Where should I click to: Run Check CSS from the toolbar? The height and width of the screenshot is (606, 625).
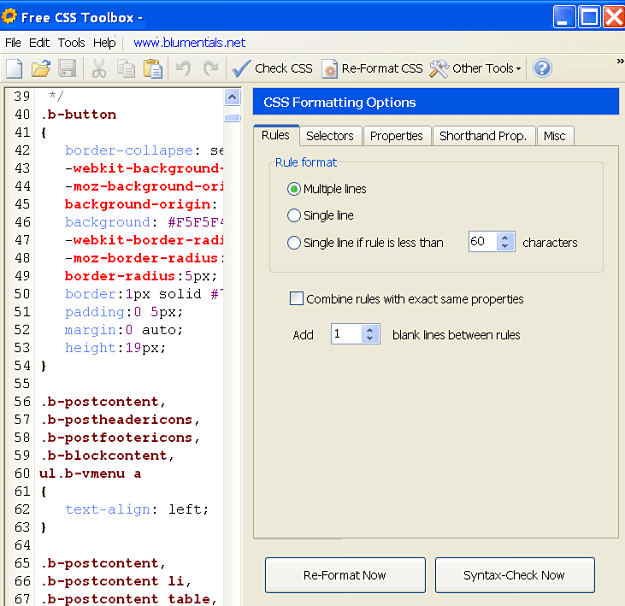[x=272, y=69]
